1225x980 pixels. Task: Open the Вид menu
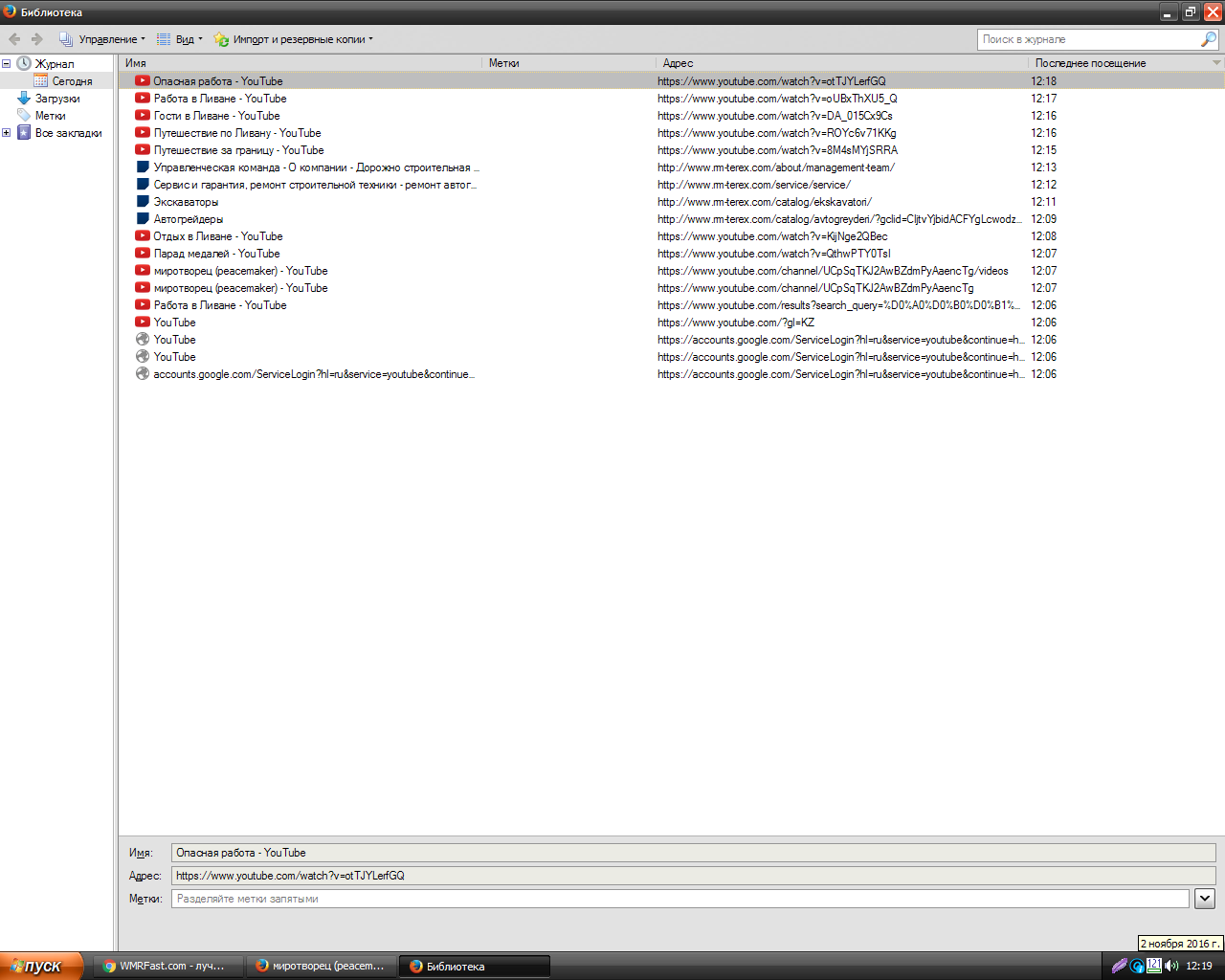(180, 39)
